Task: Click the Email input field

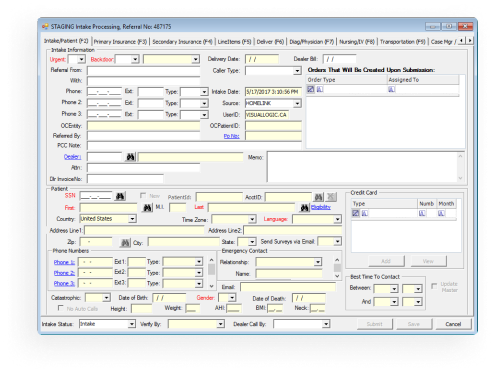Action: point(288,287)
